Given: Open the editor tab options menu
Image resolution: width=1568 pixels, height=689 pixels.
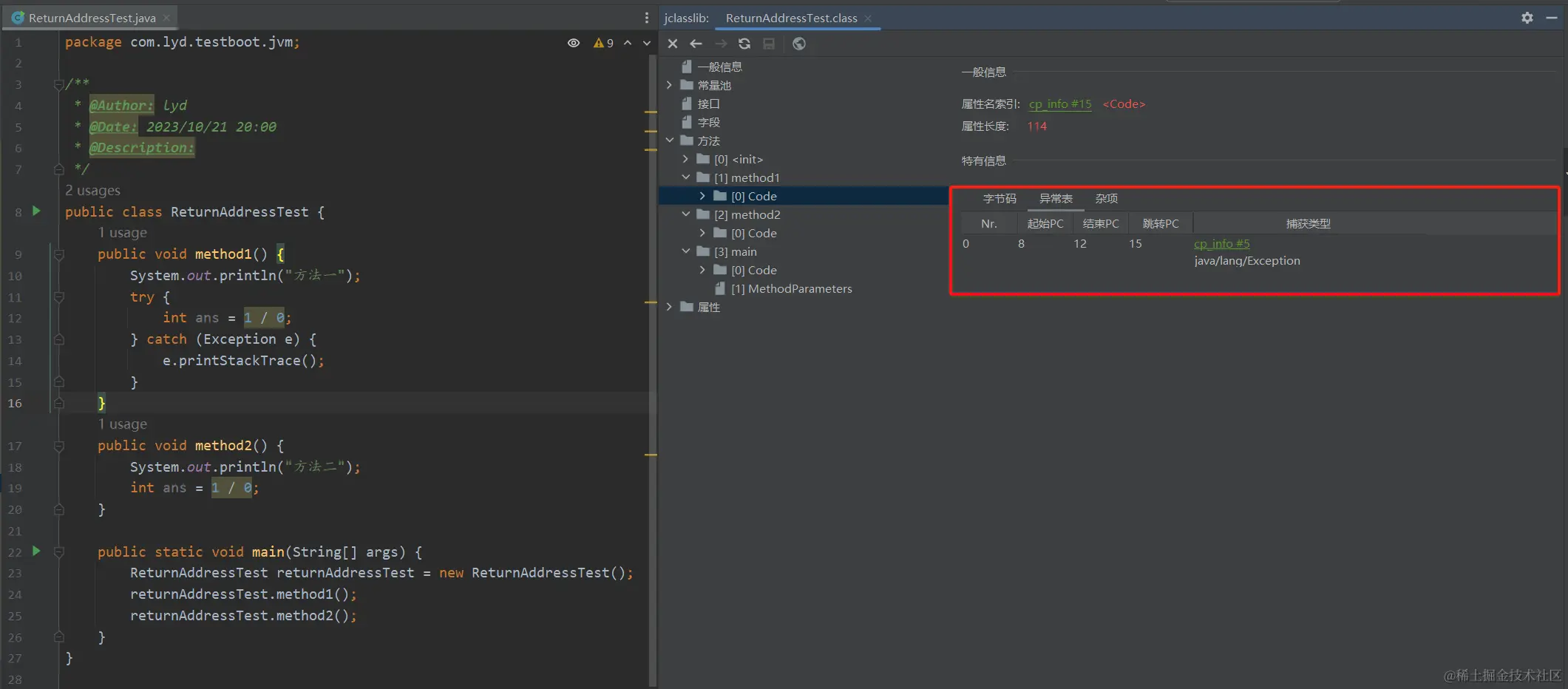Looking at the screenshot, I should [647, 18].
